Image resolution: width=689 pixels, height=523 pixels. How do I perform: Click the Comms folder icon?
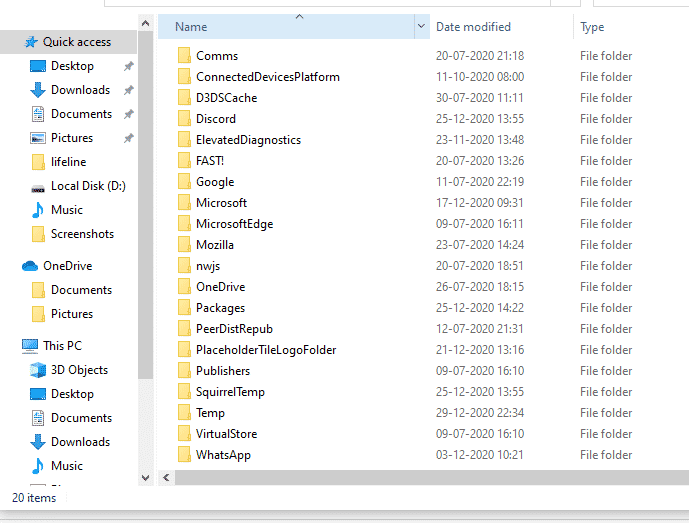[185, 56]
